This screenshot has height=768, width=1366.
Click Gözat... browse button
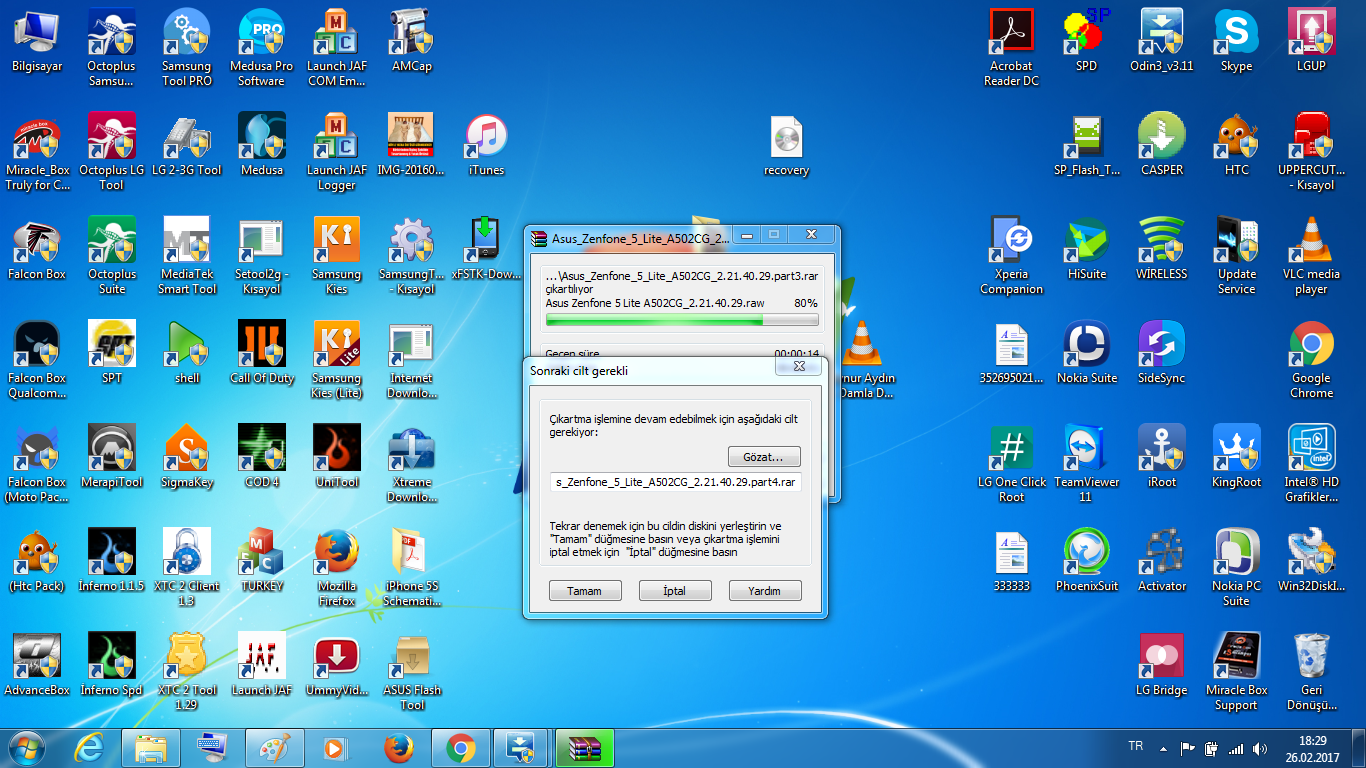[765, 457]
